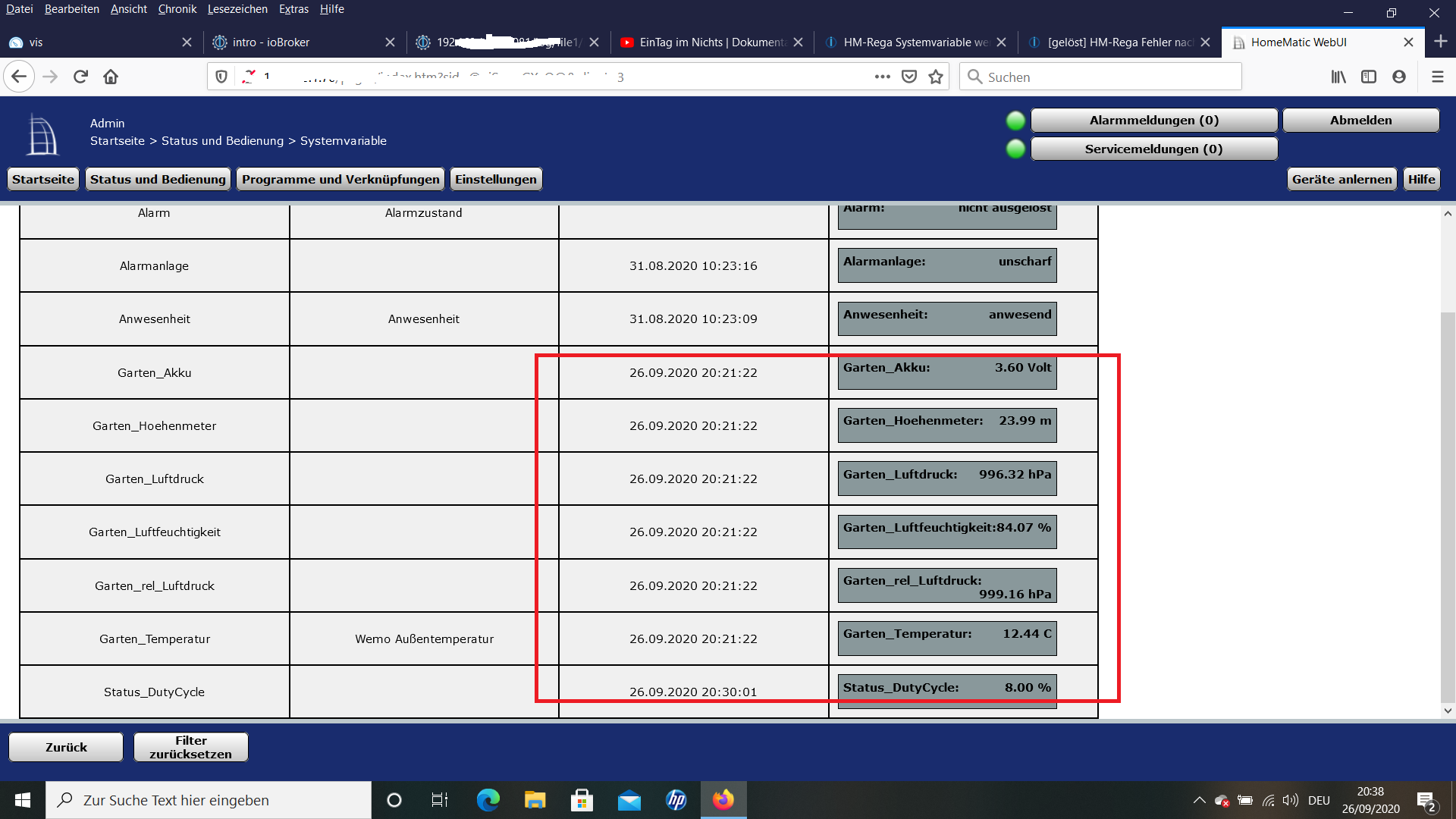Screen dimensions: 1456x819
Task: Launch Microsoft Edge from taskbar
Action: click(x=488, y=800)
